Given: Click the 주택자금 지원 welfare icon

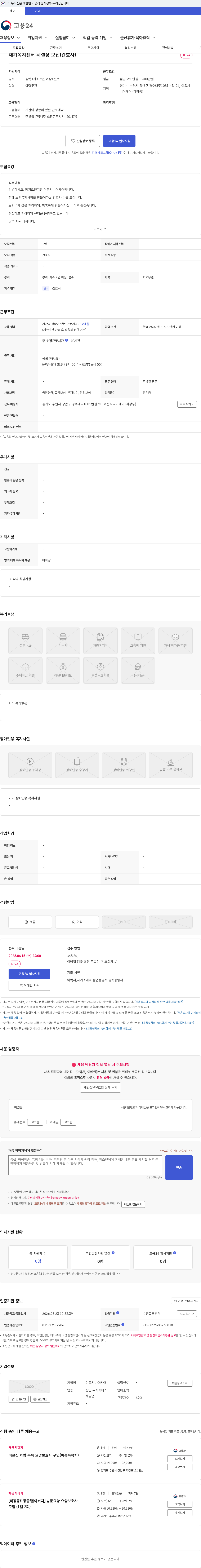Looking at the screenshot, I should tap(26, 670).
